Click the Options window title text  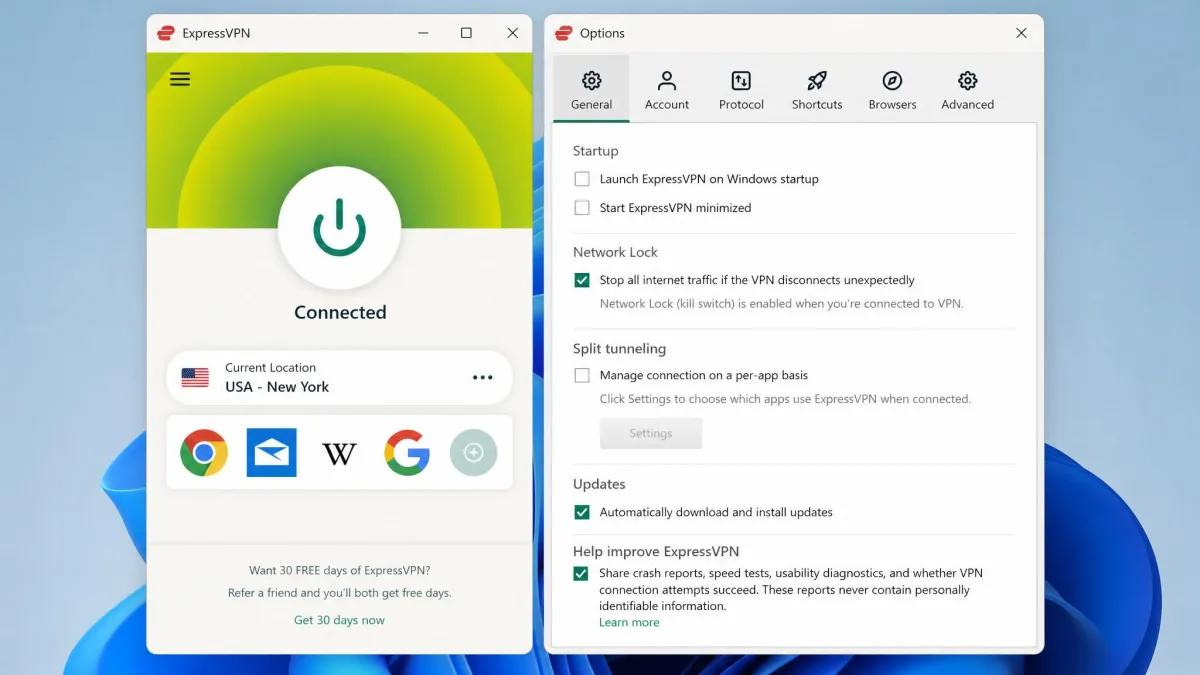602,33
